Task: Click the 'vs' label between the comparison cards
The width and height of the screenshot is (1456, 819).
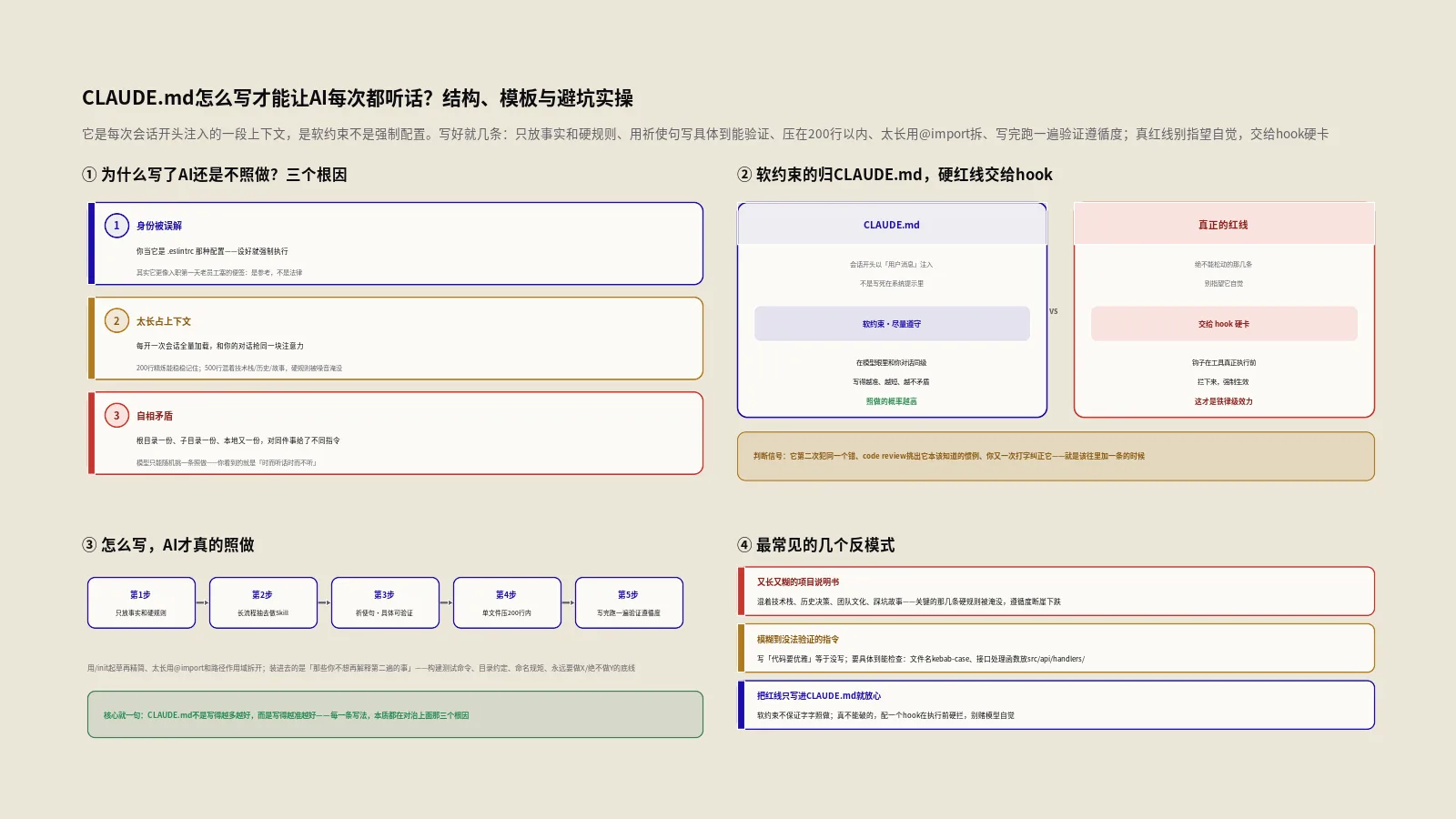Action: coord(1054,311)
